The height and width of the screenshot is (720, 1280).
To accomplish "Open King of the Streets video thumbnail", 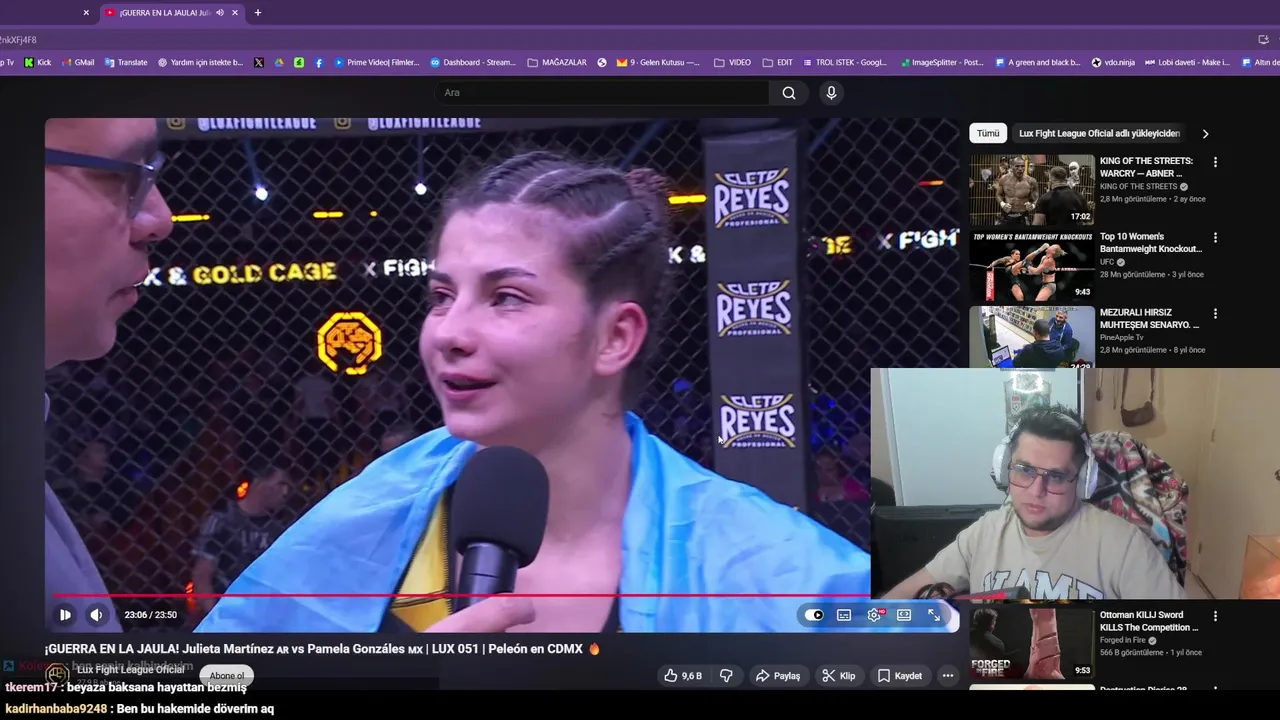I will point(1032,190).
